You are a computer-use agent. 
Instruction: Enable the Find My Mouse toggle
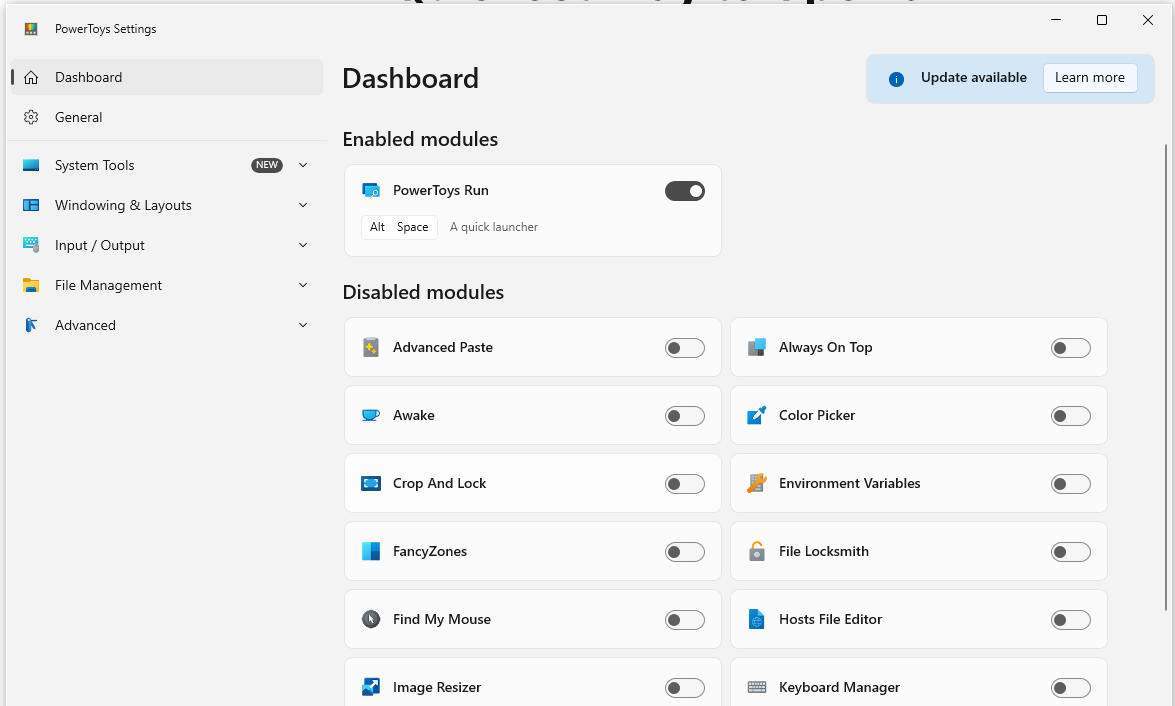(x=685, y=620)
